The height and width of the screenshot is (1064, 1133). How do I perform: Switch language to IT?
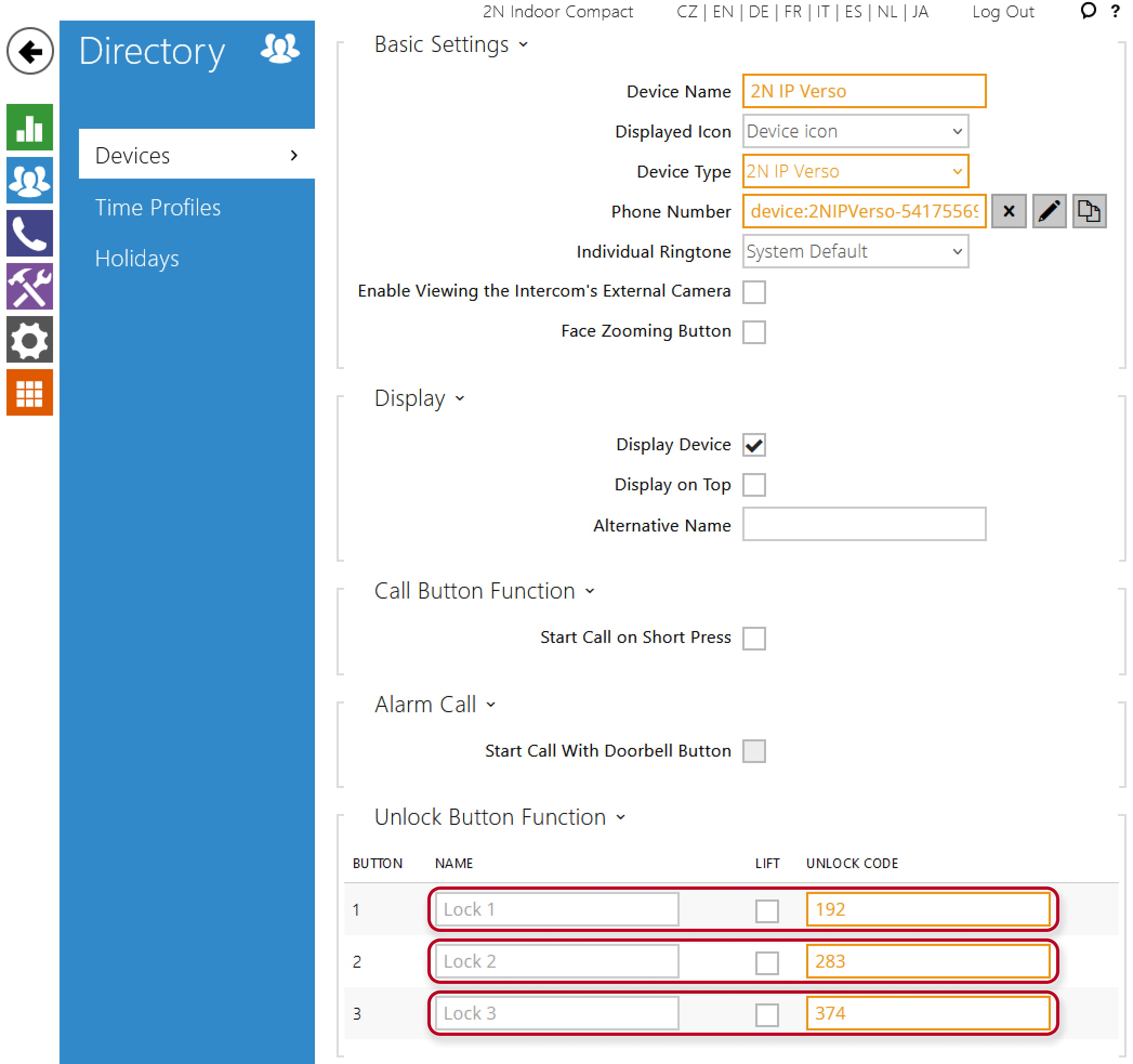tap(824, 11)
